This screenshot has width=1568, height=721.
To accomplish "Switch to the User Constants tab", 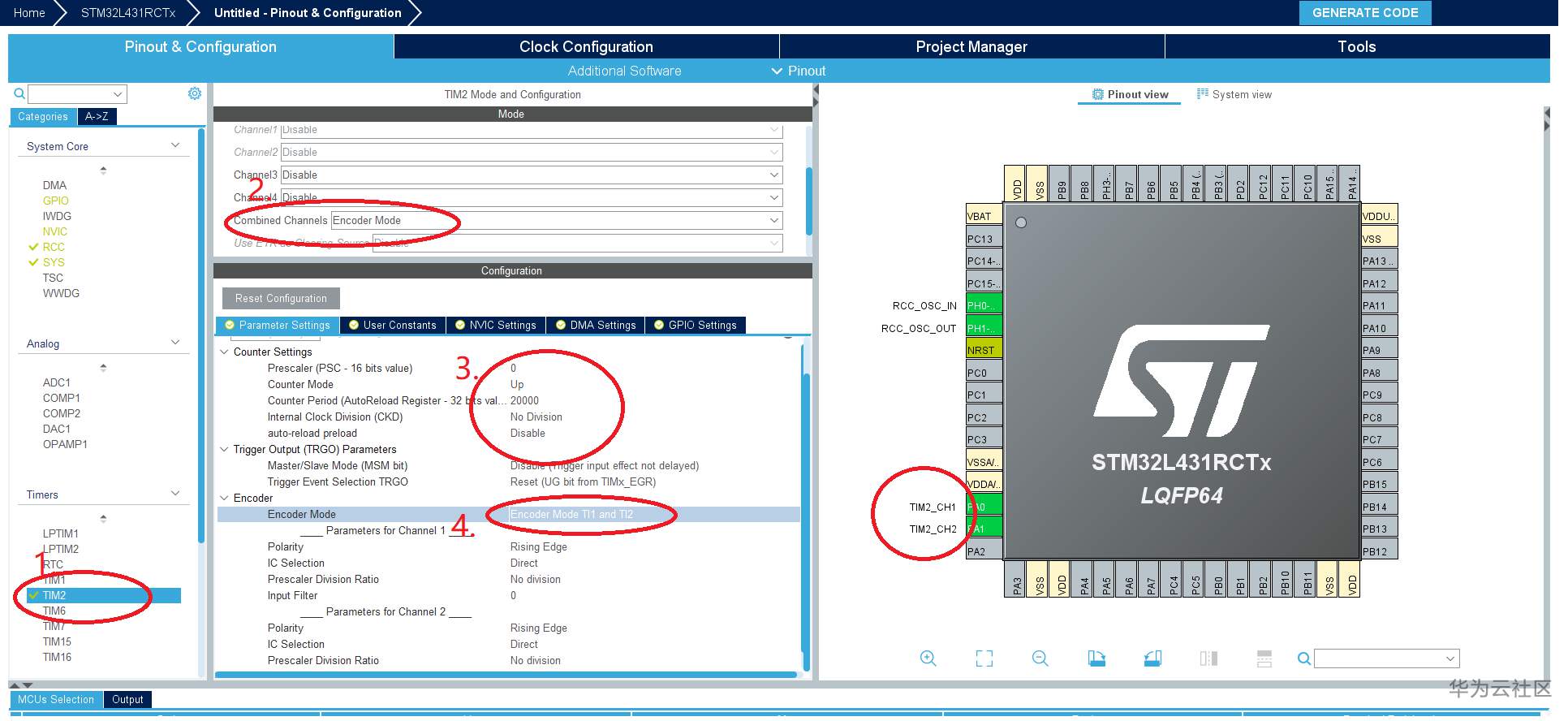I will [393, 326].
